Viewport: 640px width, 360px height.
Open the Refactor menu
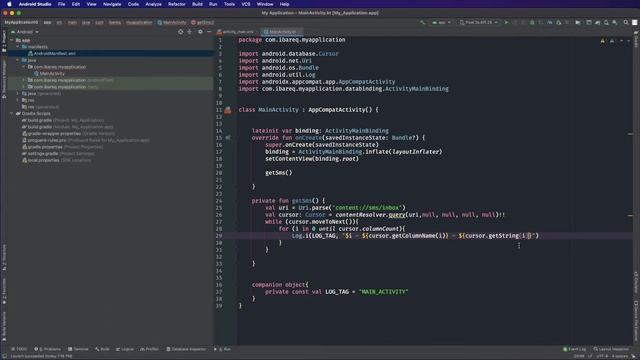tap(177, 4)
